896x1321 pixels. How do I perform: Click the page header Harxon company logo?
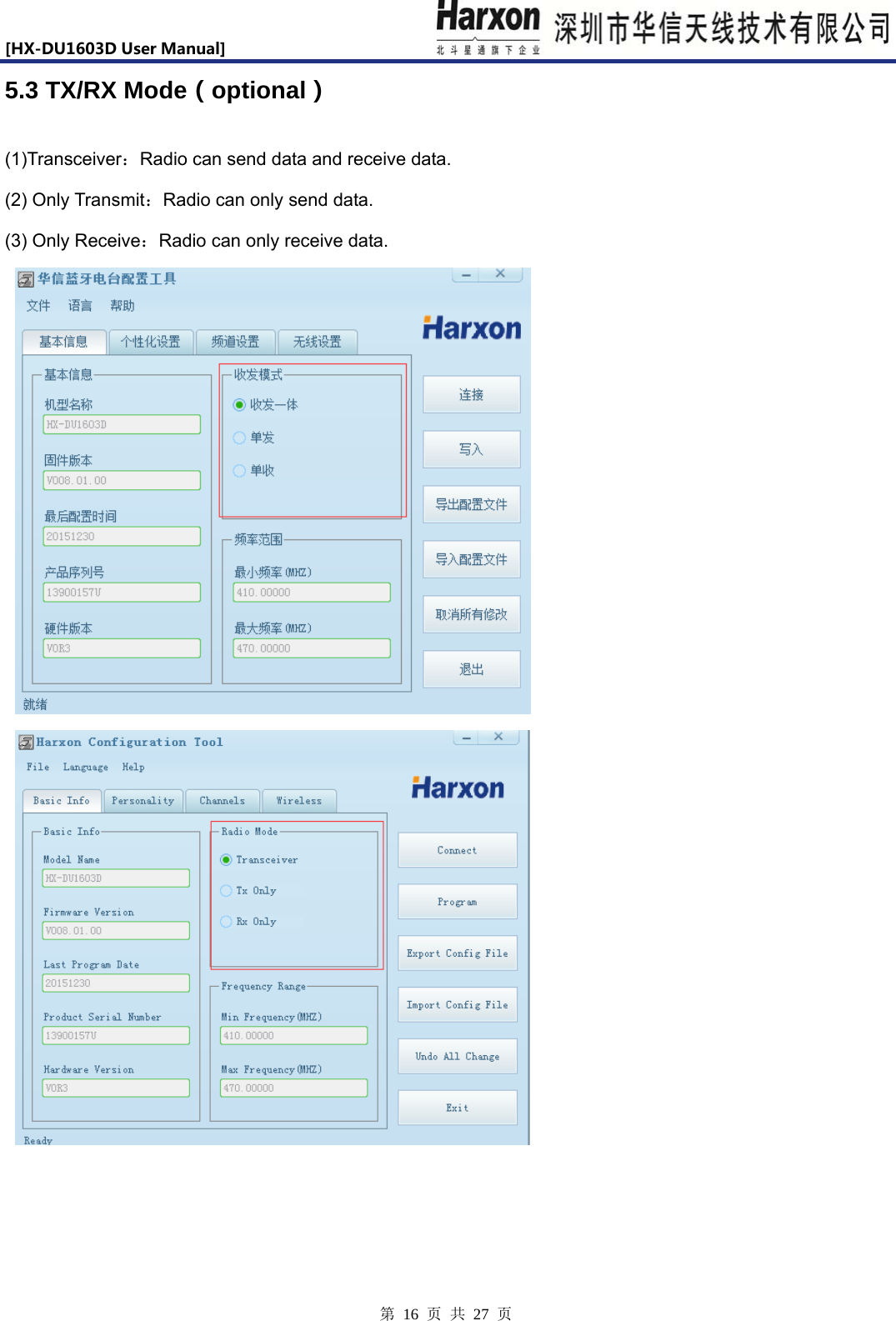click(488, 28)
